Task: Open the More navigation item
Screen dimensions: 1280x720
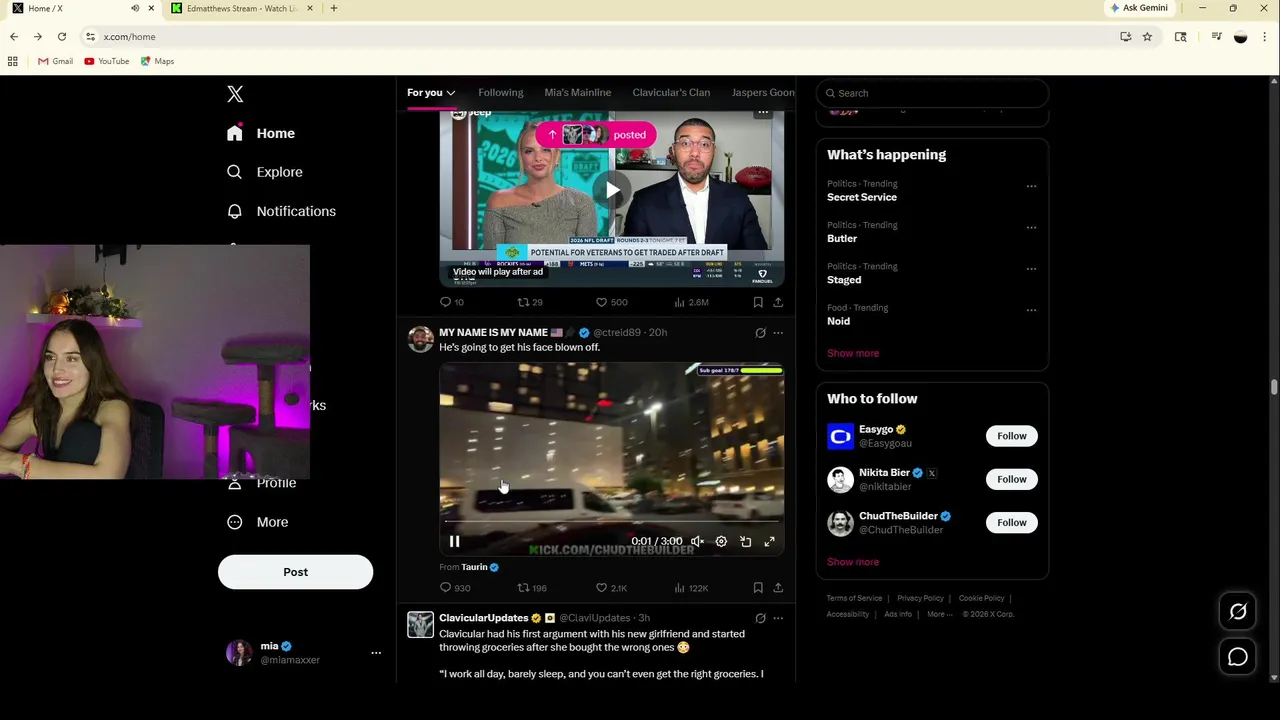Action: click(x=258, y=522)
